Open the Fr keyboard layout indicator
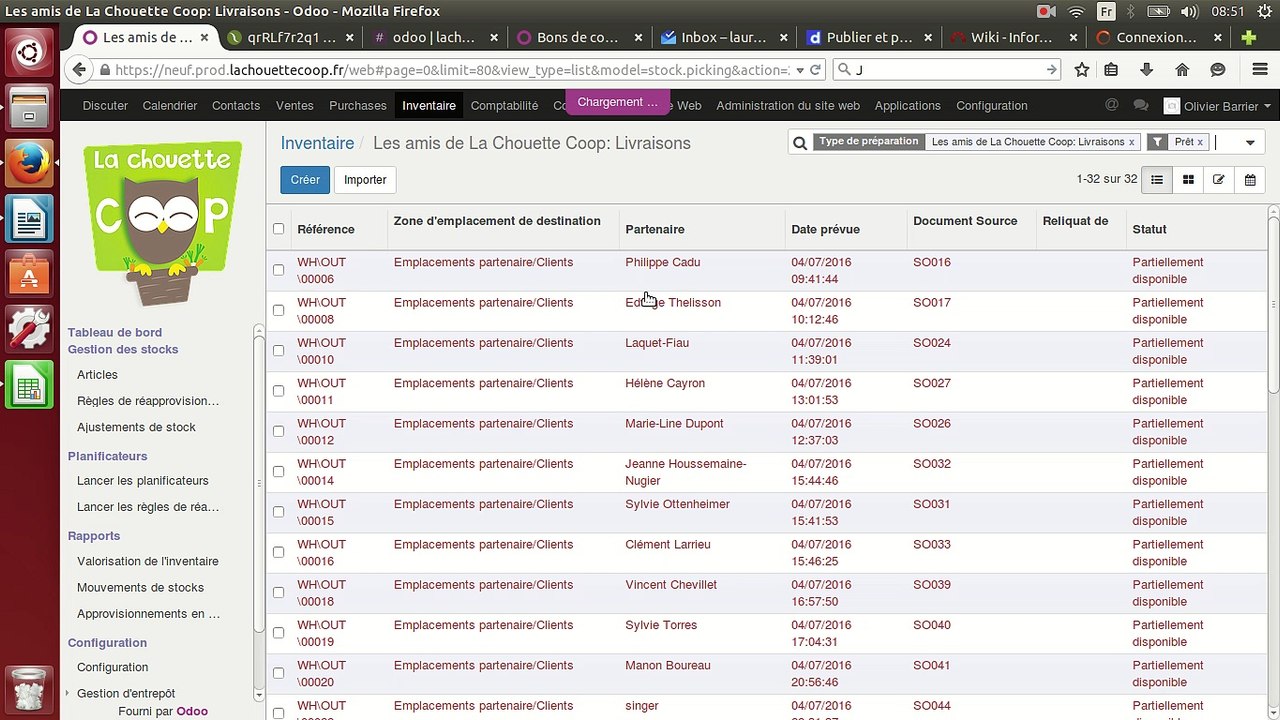 point(1106,12)
